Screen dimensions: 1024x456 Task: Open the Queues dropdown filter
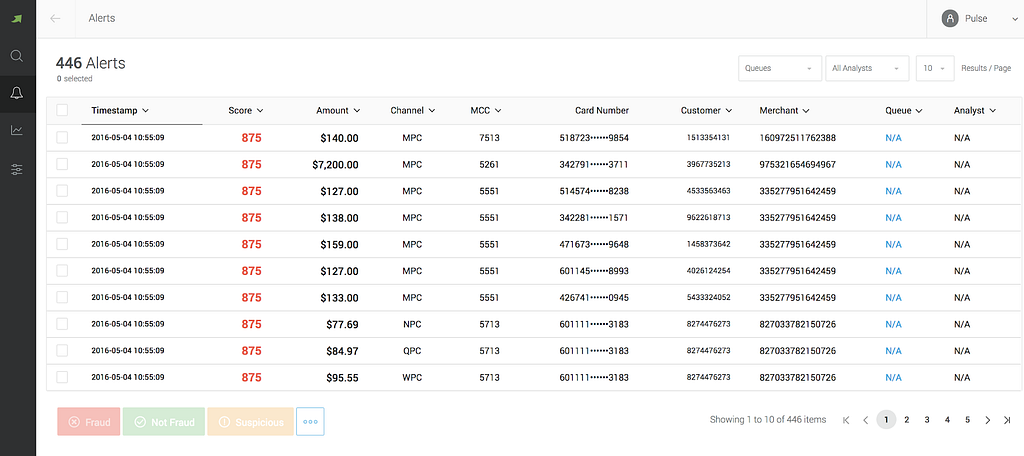pos(780,68)
